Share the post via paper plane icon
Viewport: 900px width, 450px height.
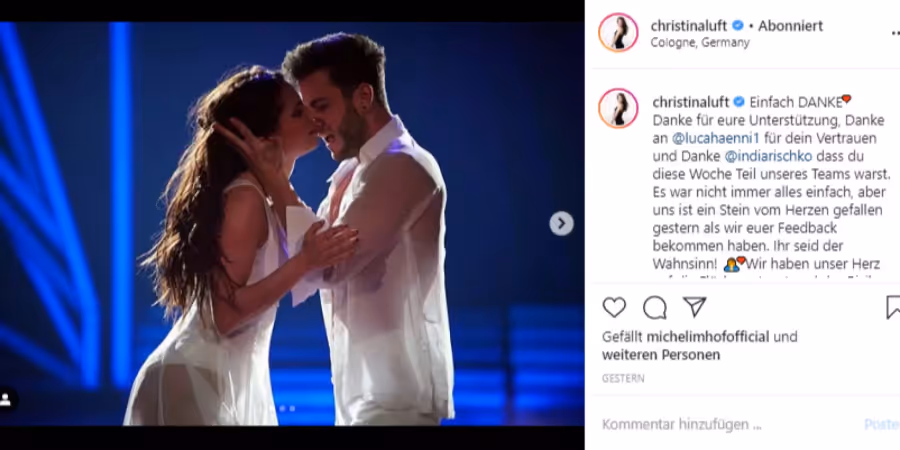[x=695, y=307]
